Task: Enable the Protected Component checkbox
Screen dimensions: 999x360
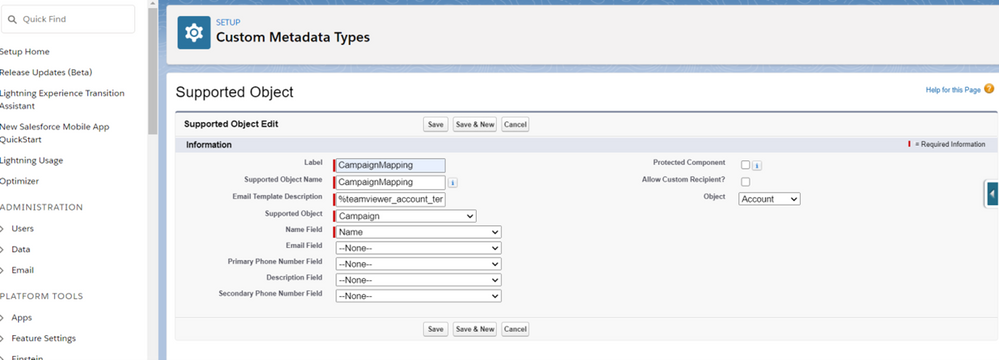Action: pyautogui.click(x=745, y=165)
